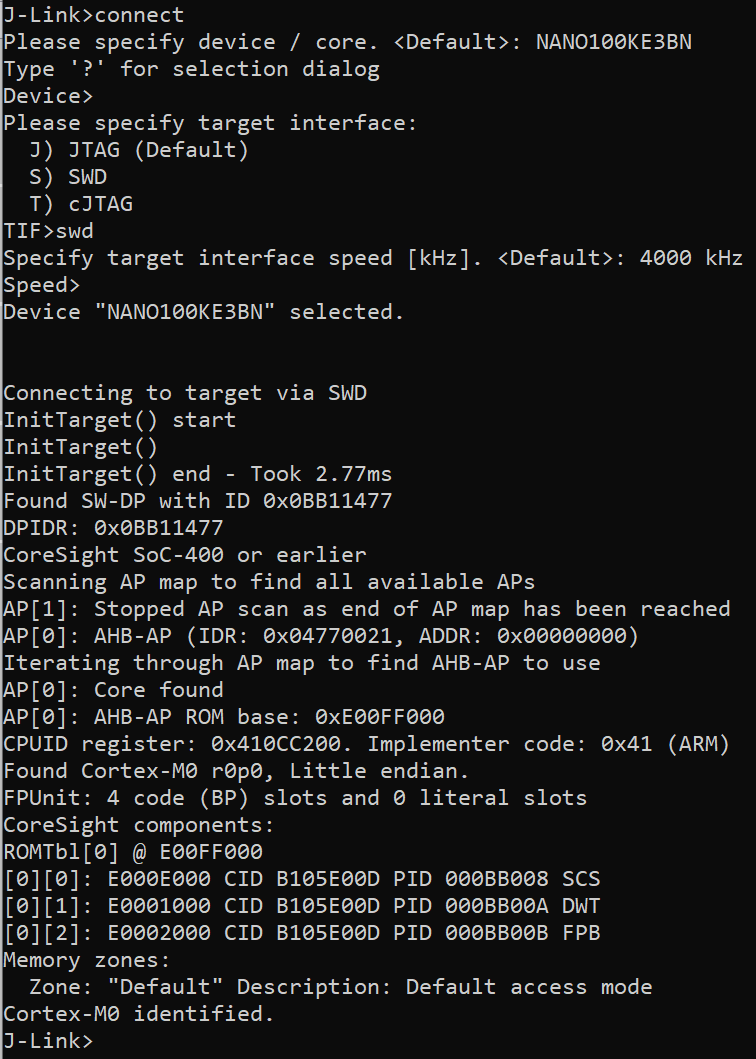Click the 'S) SWD' interface option

point(68,177)
